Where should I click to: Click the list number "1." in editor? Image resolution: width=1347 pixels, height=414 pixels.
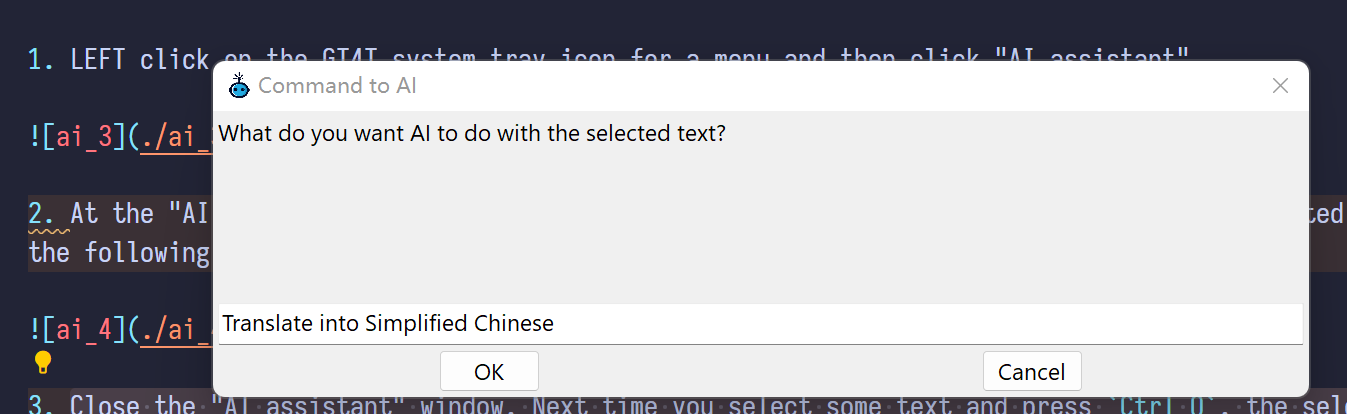tap(42, 61)
